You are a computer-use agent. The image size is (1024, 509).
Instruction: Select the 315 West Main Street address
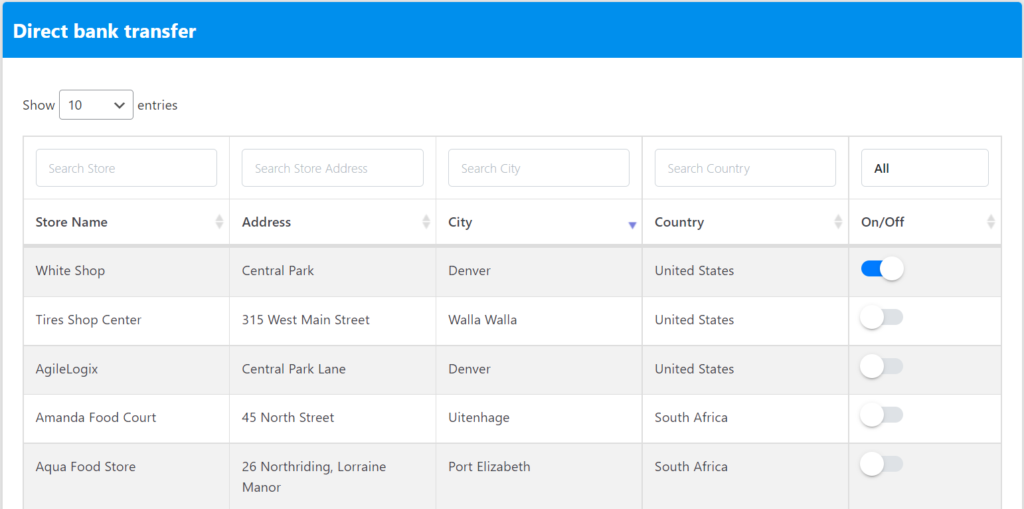pos(306,320)
